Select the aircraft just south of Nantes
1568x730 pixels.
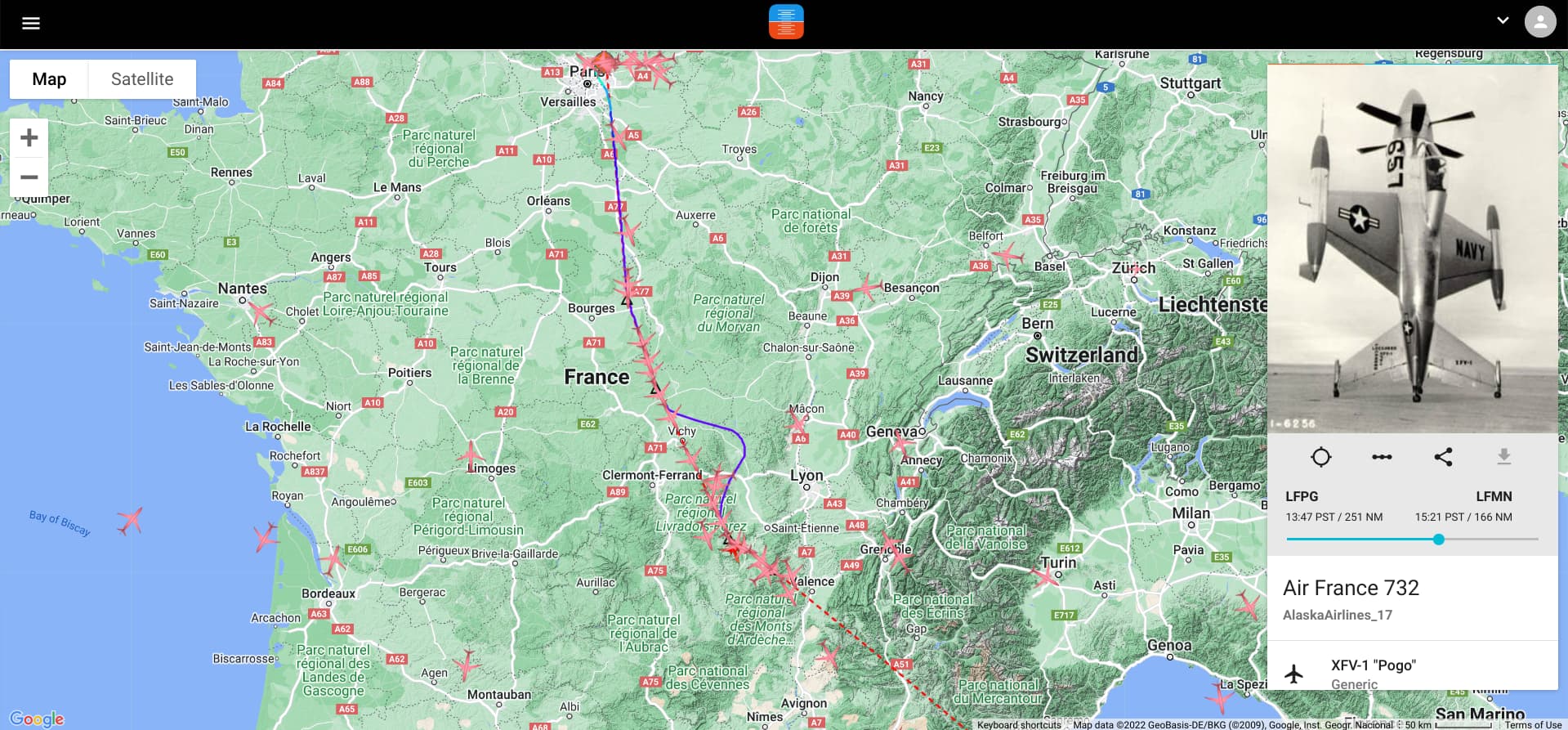tap(261, 313)
